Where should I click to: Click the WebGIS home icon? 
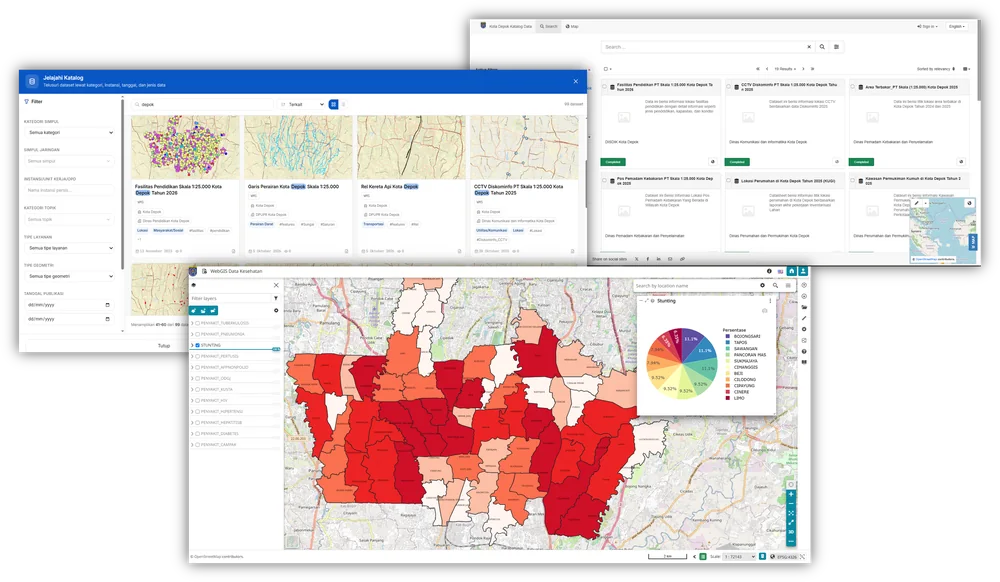point(791,271)
